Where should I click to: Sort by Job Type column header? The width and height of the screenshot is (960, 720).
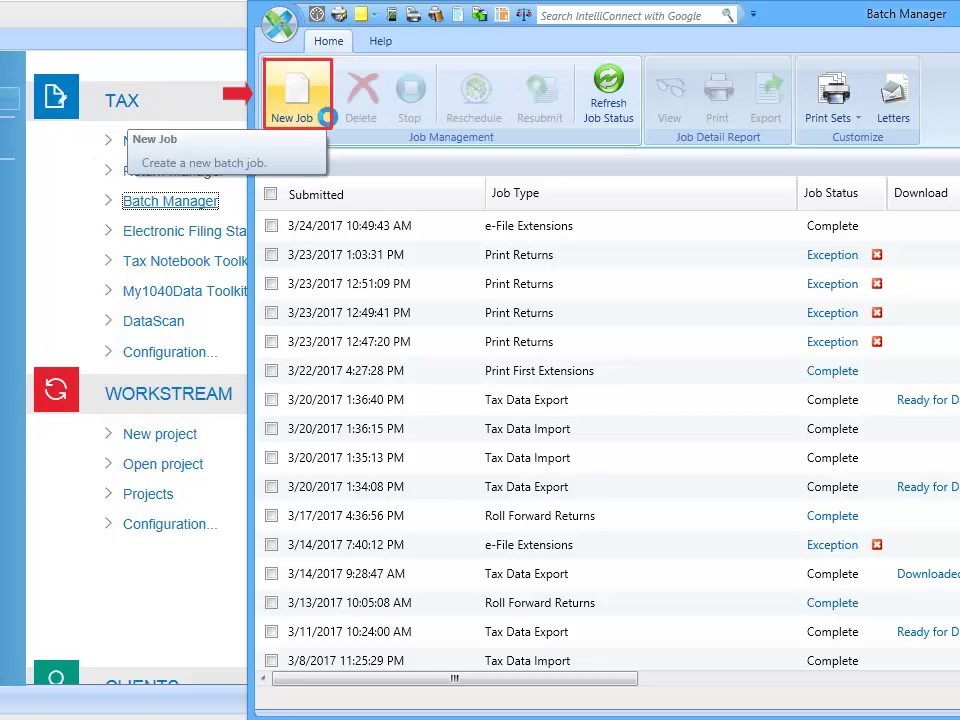515,193
